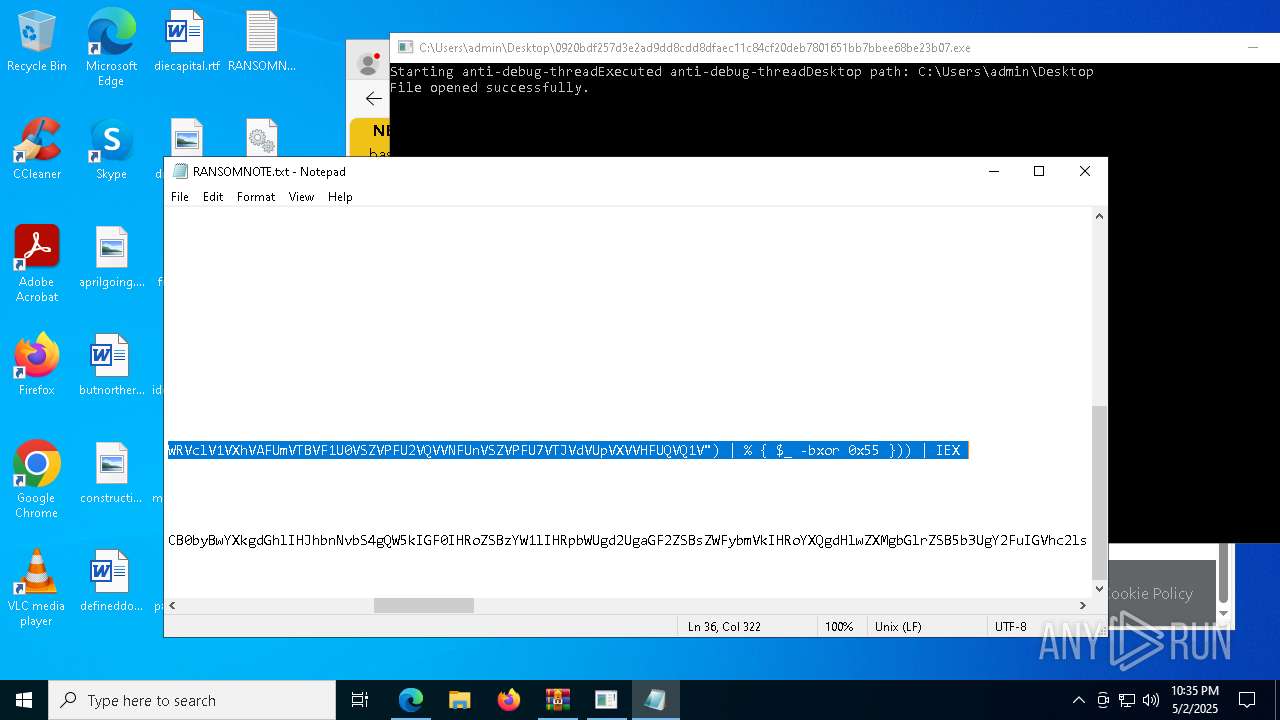Launch Microsoft Edge from the desktop shortcut
This screenshot has width=1280, height=720.
(111, 48)
